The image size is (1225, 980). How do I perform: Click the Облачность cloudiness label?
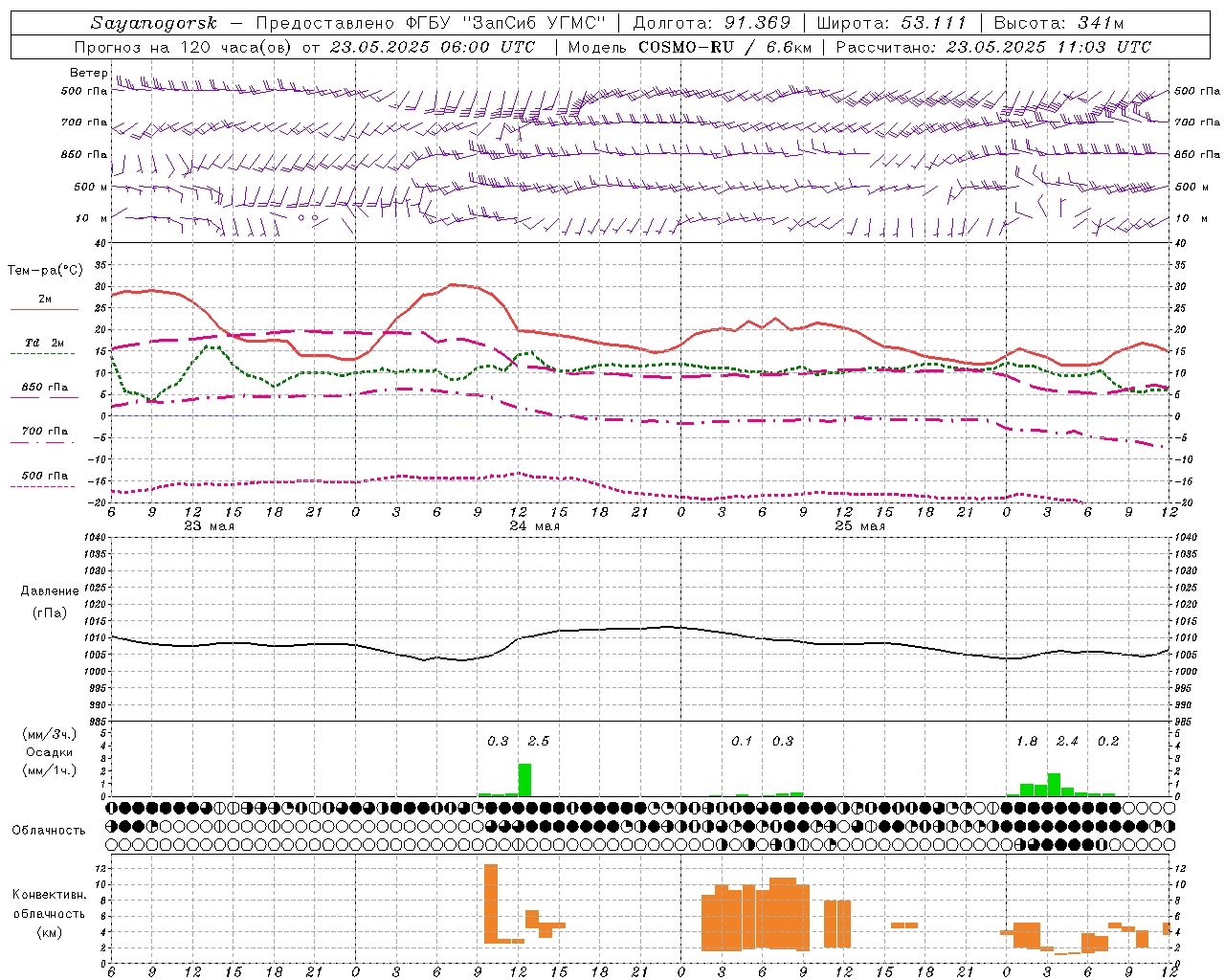coord(49,830)
